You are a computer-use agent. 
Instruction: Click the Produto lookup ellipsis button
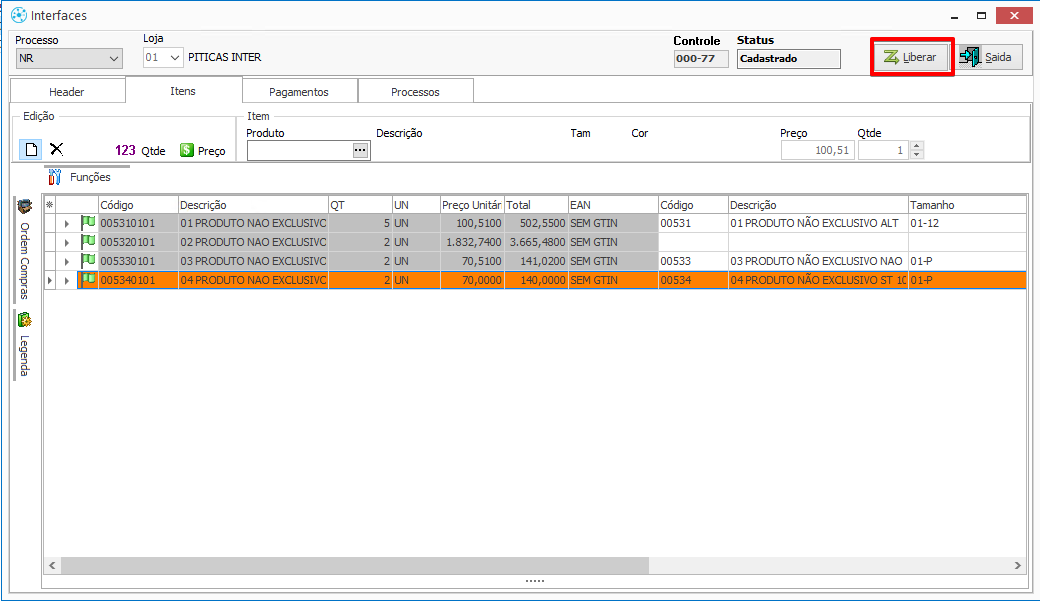click(x=361, y=150)
